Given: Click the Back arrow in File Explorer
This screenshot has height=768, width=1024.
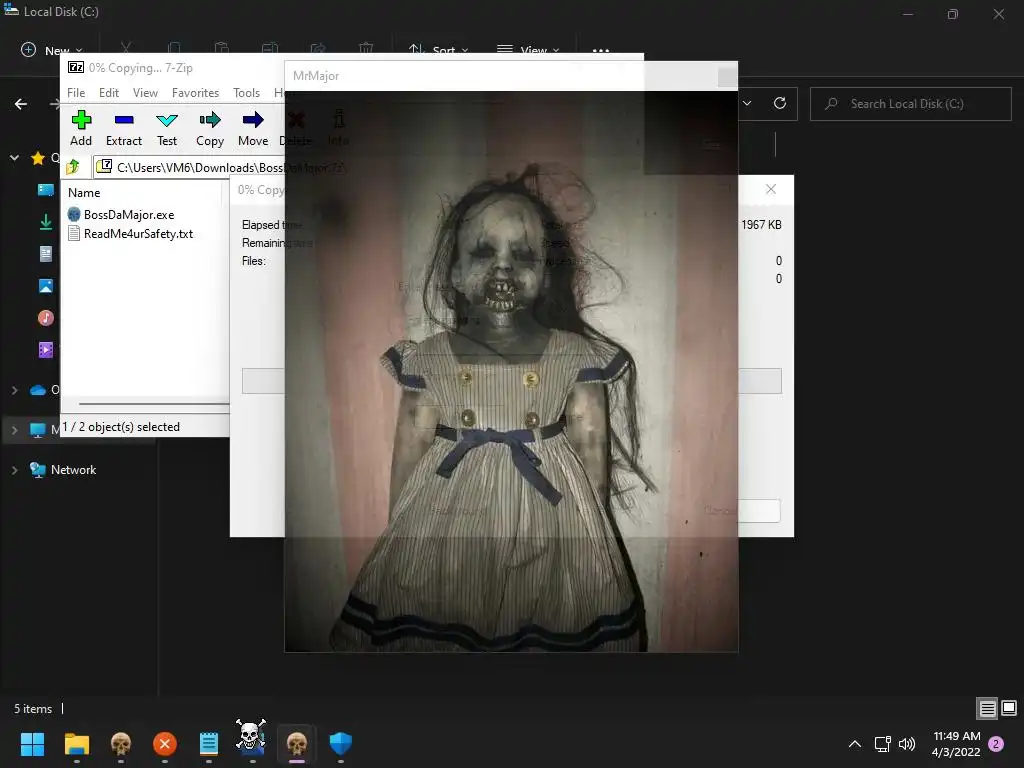Looking at the screenshot, I should tap(21, 104).
